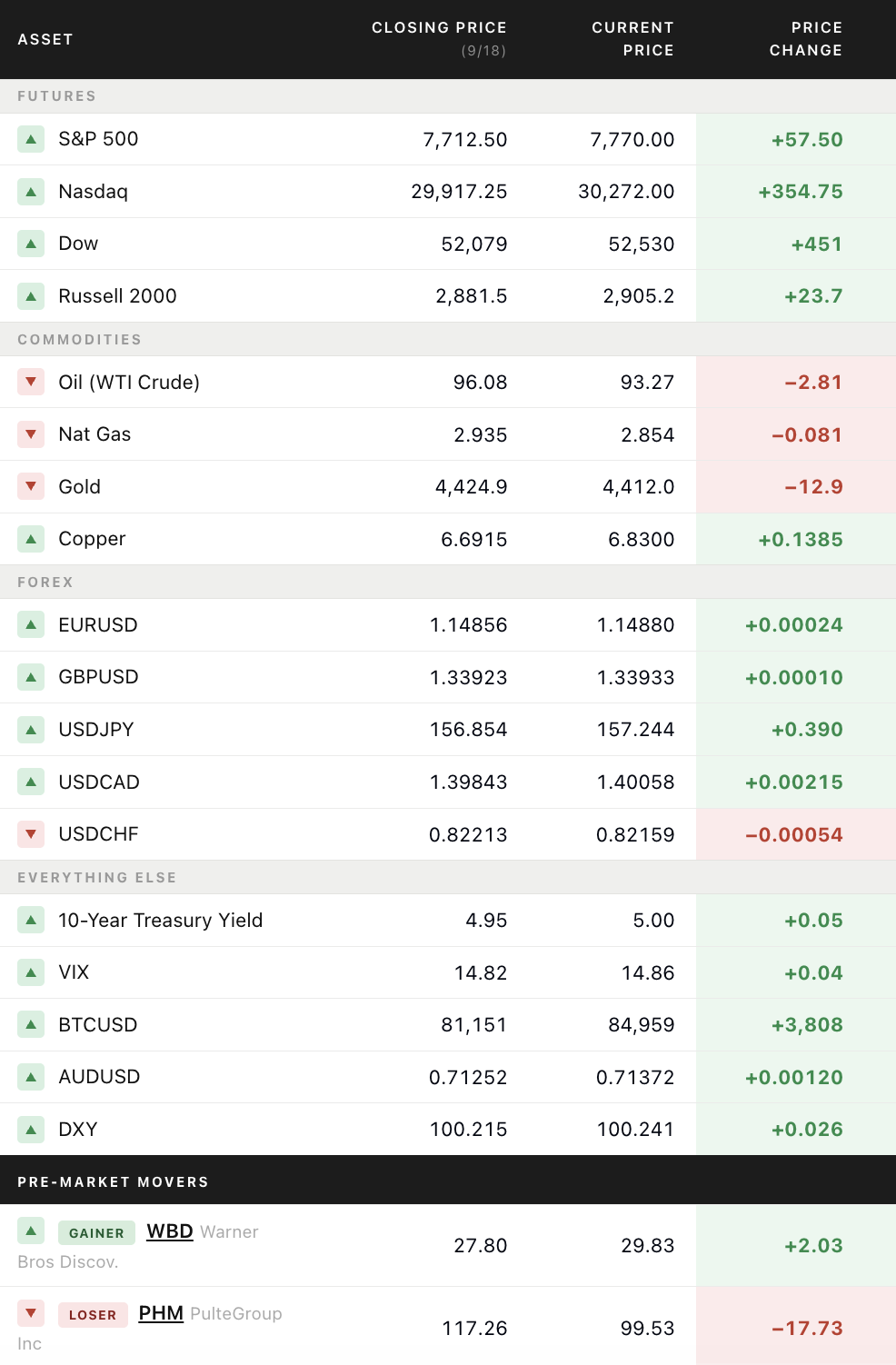The image size is (896, 1365).
Task: Select the Closing Price column header
Action: (439, 39)
